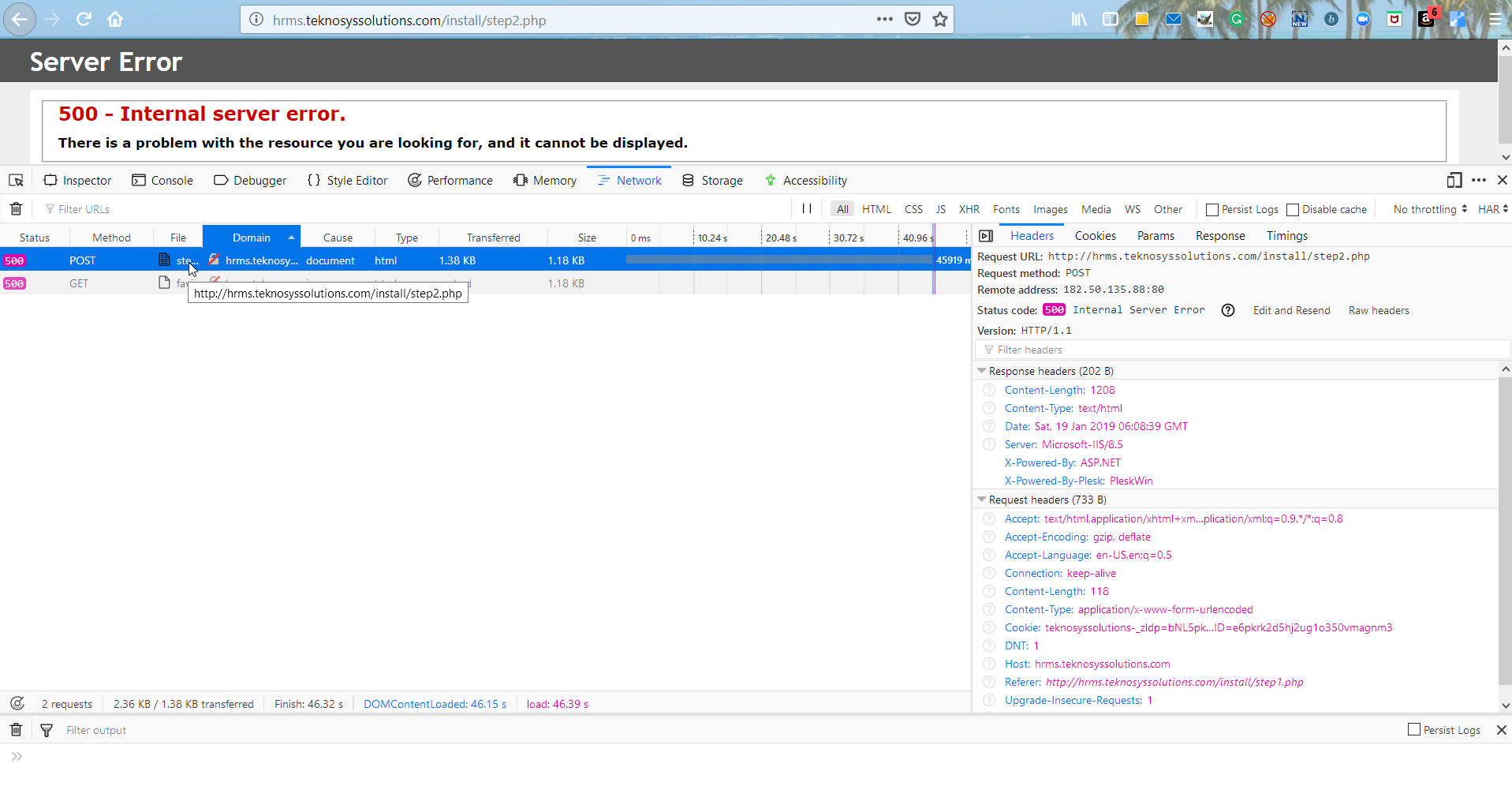Show site information in the address bar
1512x786 pixels.
(256, 20)
